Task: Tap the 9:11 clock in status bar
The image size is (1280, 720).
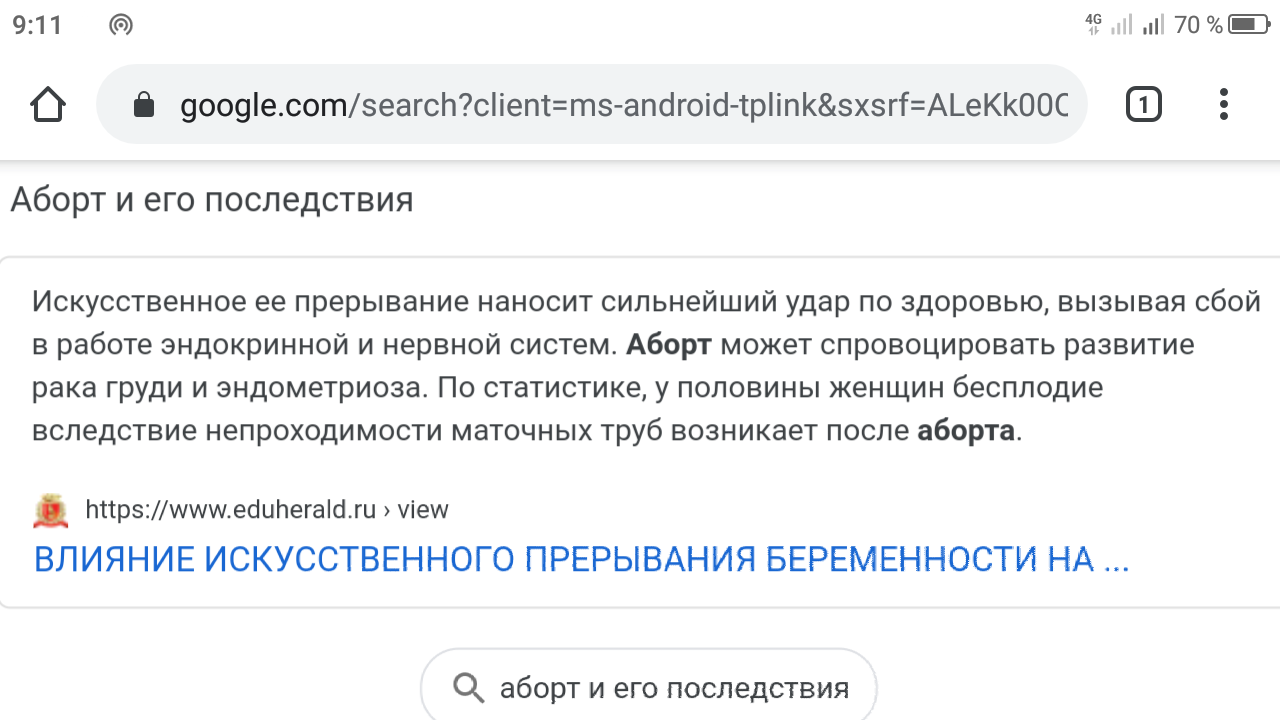Action: click(37, 25)
